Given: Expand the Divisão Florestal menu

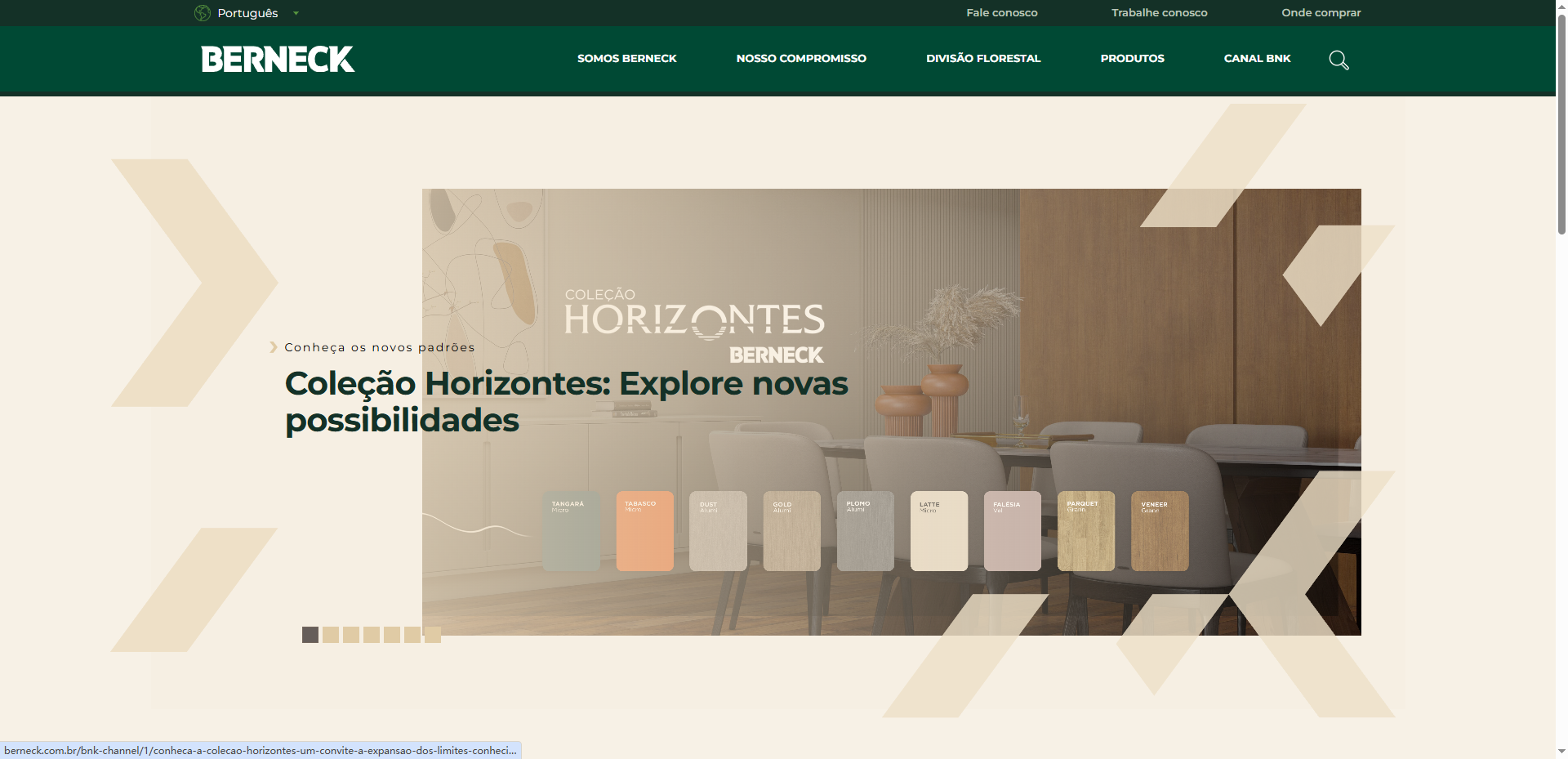Looking at the screenshot, I should click(982, 59).
